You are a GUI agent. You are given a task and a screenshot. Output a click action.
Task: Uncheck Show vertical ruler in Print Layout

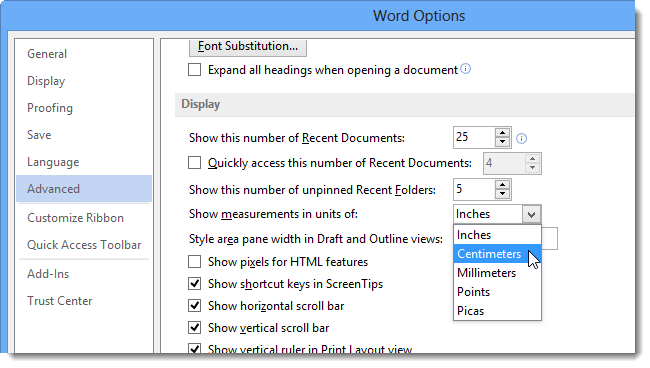(194, 348)
